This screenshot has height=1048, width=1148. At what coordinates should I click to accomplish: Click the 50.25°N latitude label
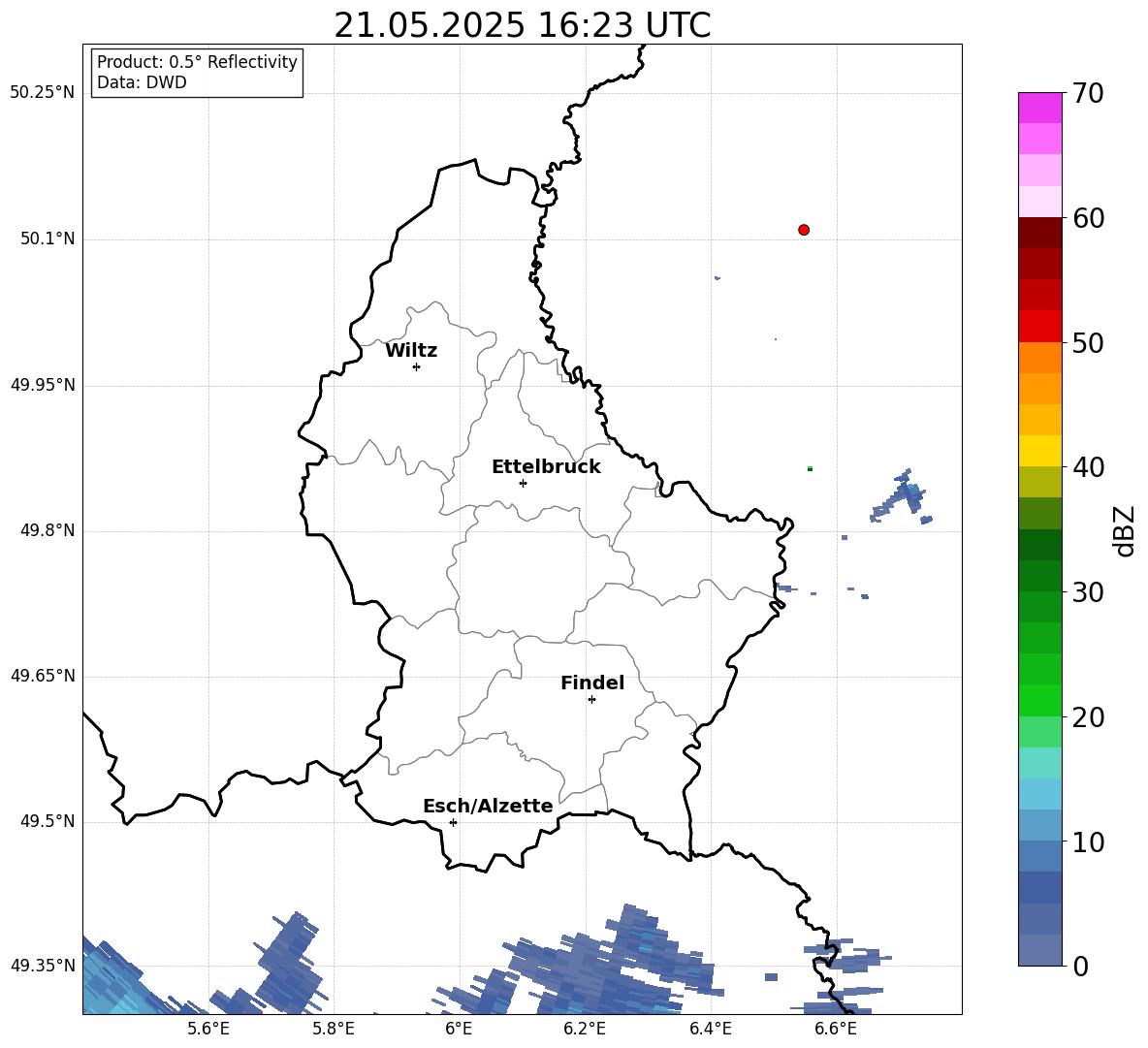click(x=43, y=93)
